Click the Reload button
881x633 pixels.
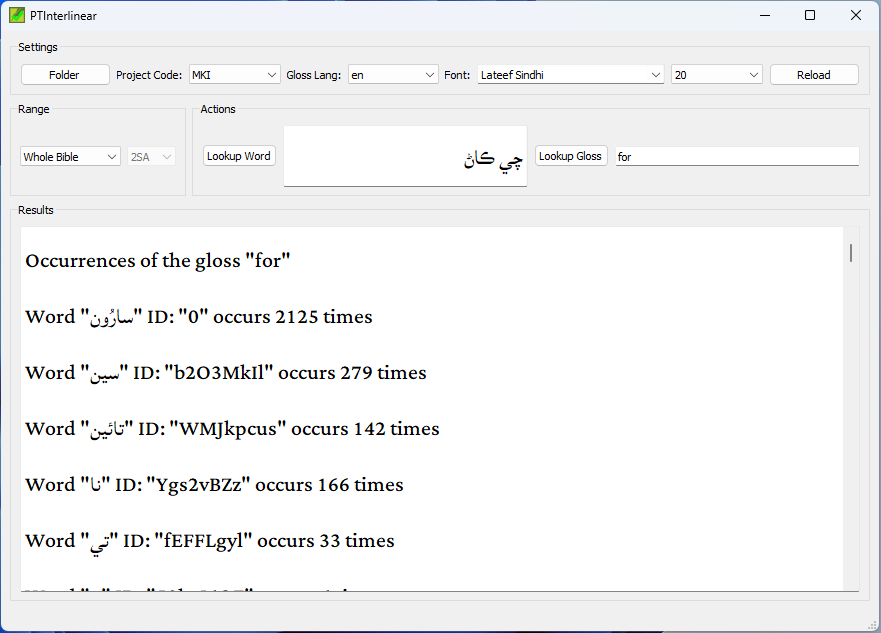point(813,74)
